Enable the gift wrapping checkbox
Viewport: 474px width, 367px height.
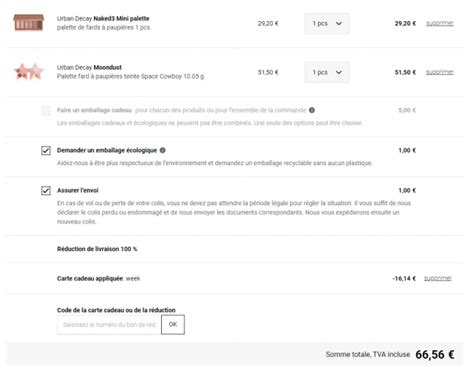pos(46,110)
